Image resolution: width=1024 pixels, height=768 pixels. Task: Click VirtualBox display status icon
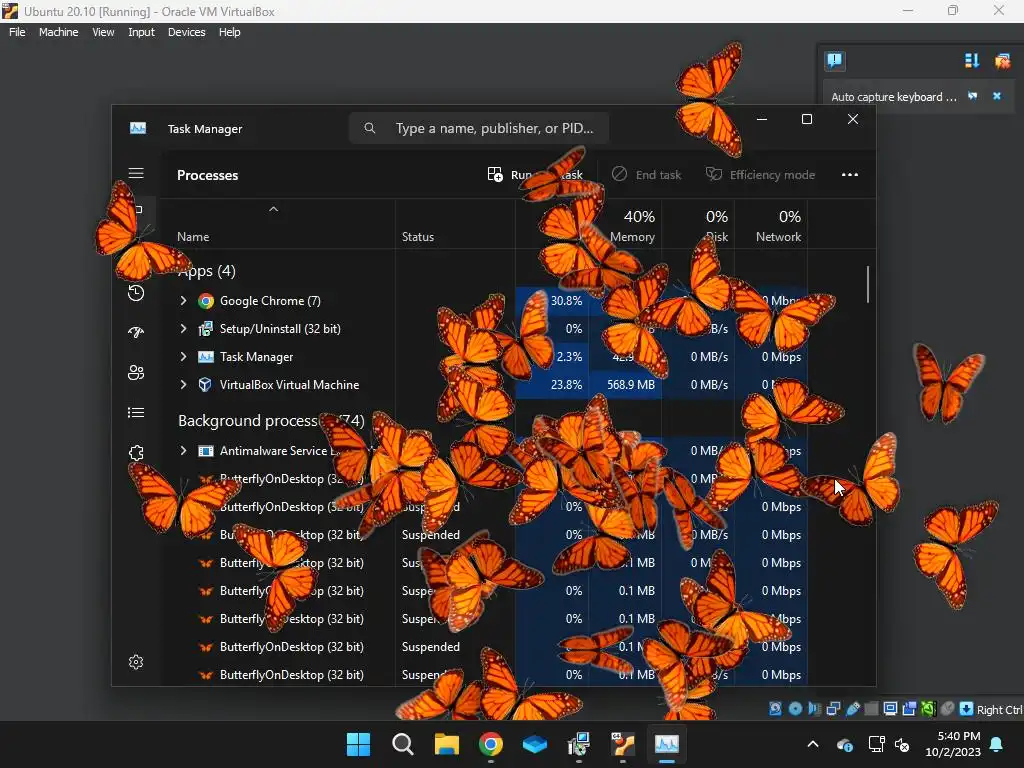890,709
